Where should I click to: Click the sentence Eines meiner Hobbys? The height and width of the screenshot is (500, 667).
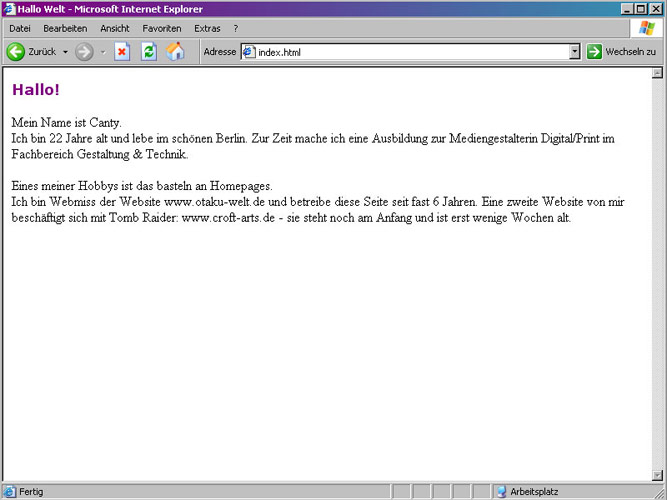142,186
